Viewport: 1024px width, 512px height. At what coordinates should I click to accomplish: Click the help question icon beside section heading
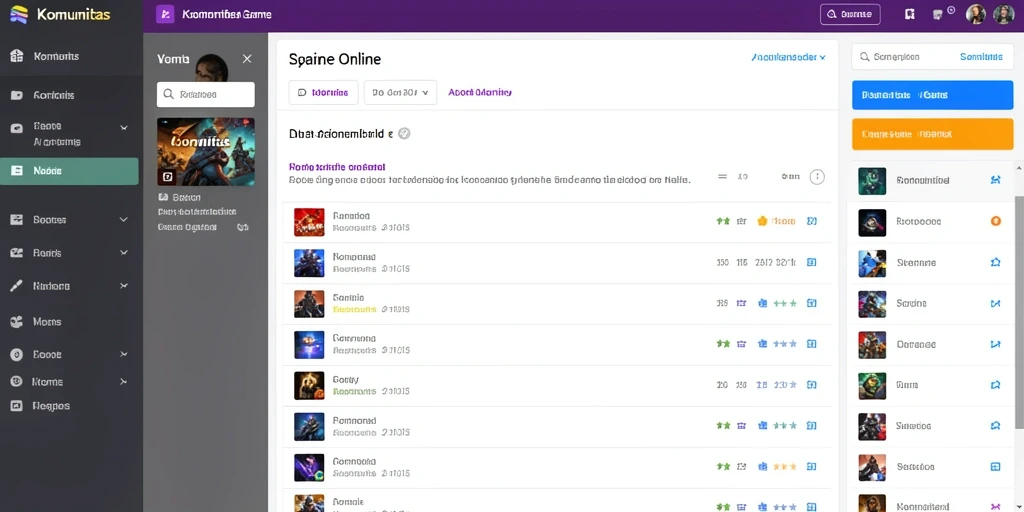(x=404, y=134)
